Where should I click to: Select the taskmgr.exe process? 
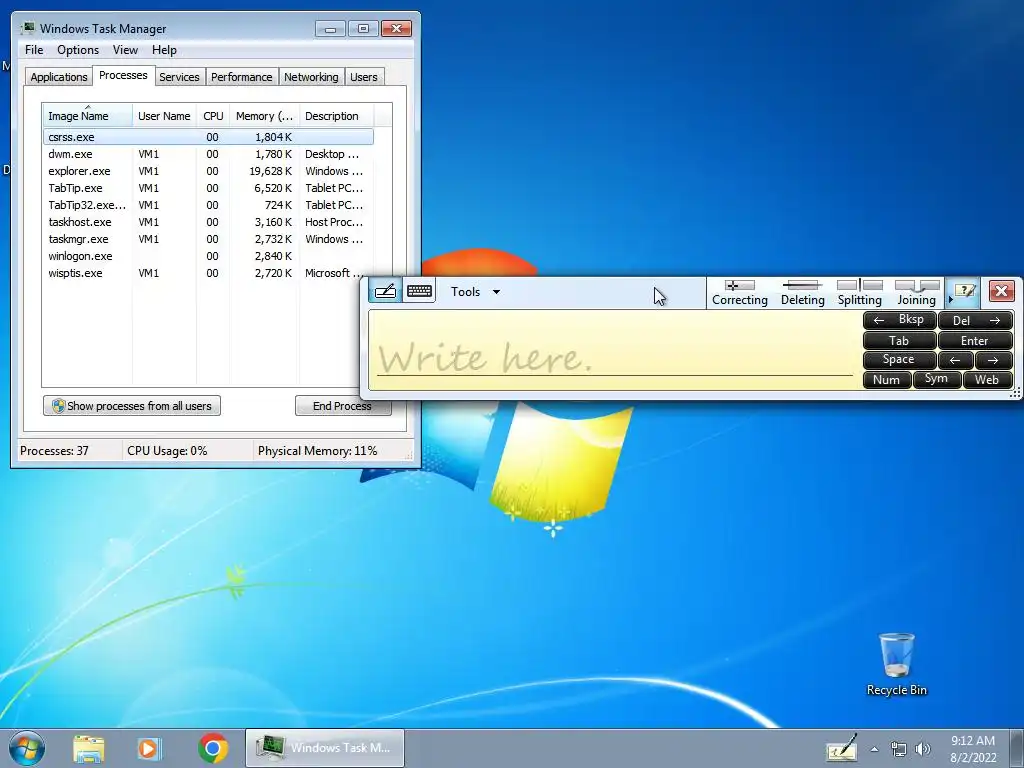208,239
